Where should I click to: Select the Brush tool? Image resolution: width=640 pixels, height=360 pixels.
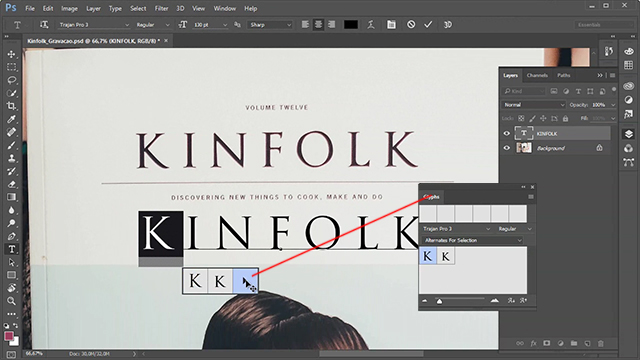pos(11,145)
